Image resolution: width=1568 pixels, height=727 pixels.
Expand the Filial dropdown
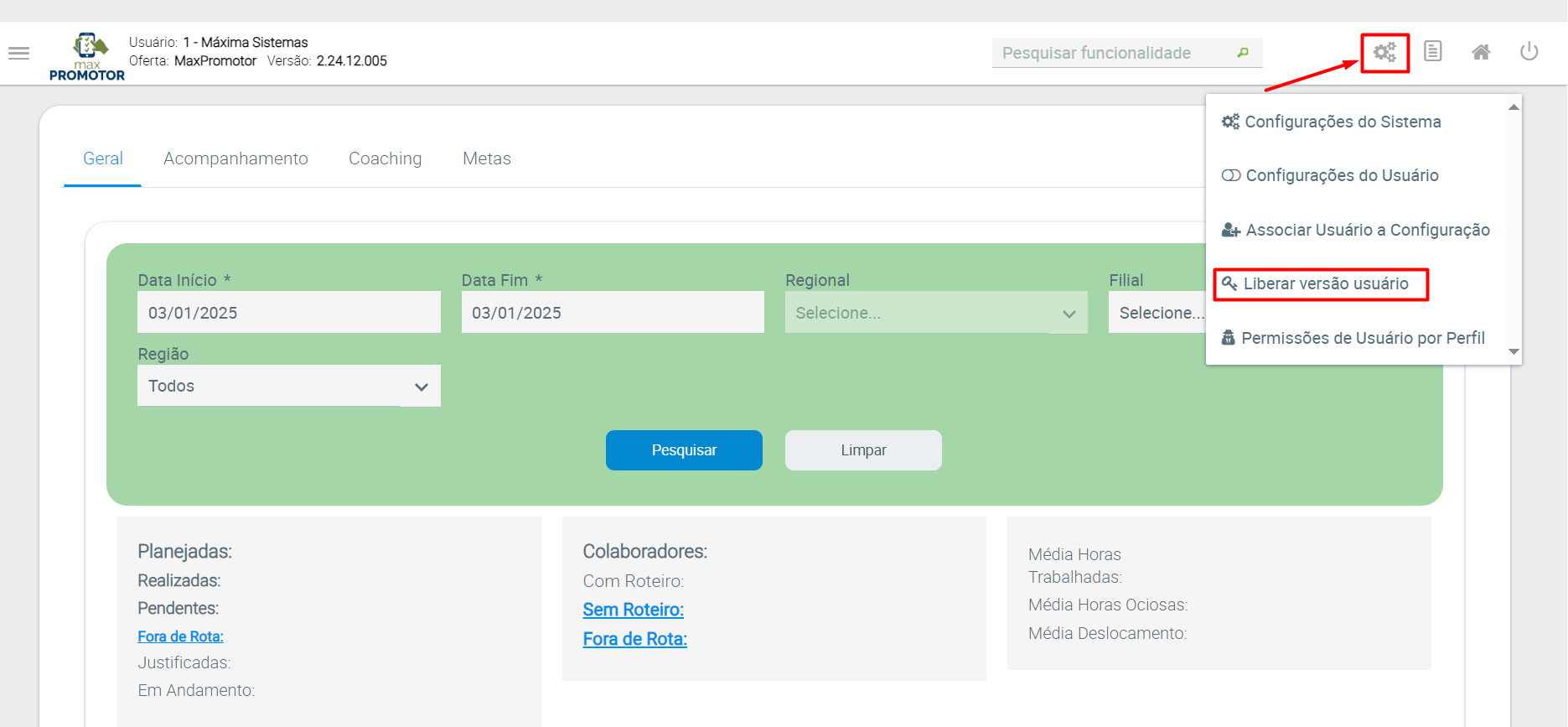point(1158,313)
